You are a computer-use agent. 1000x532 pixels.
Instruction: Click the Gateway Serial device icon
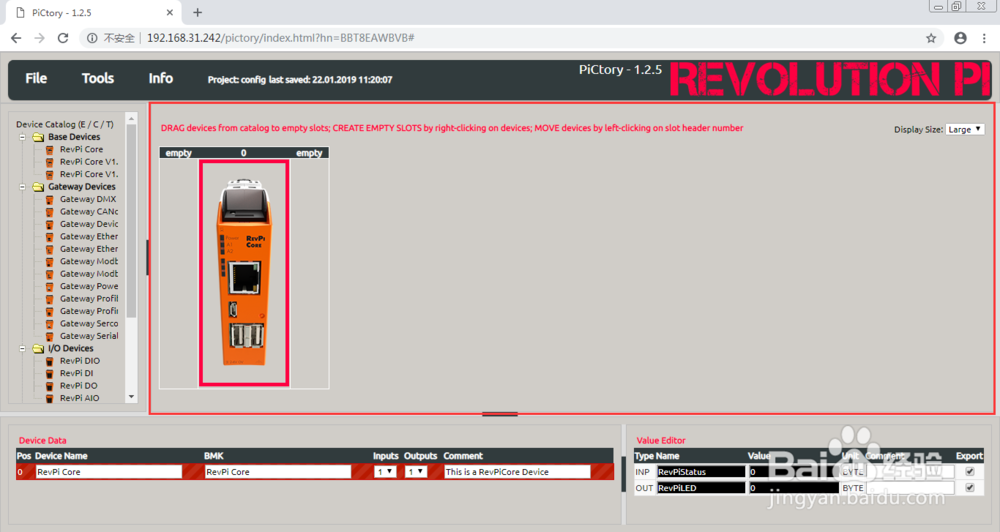pyautogui.click(x=50, y=336)
